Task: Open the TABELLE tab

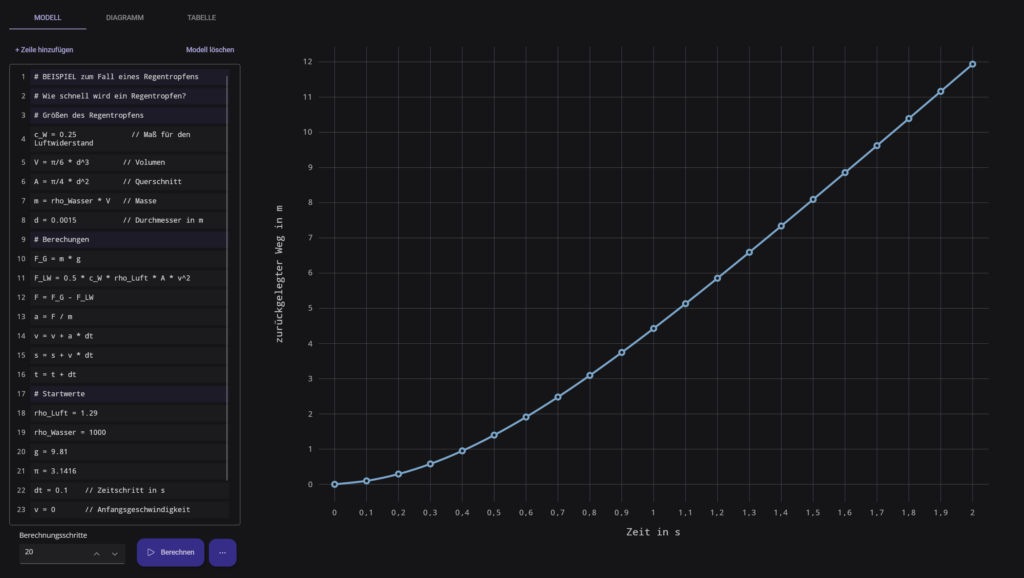Action: pos(201,18)
